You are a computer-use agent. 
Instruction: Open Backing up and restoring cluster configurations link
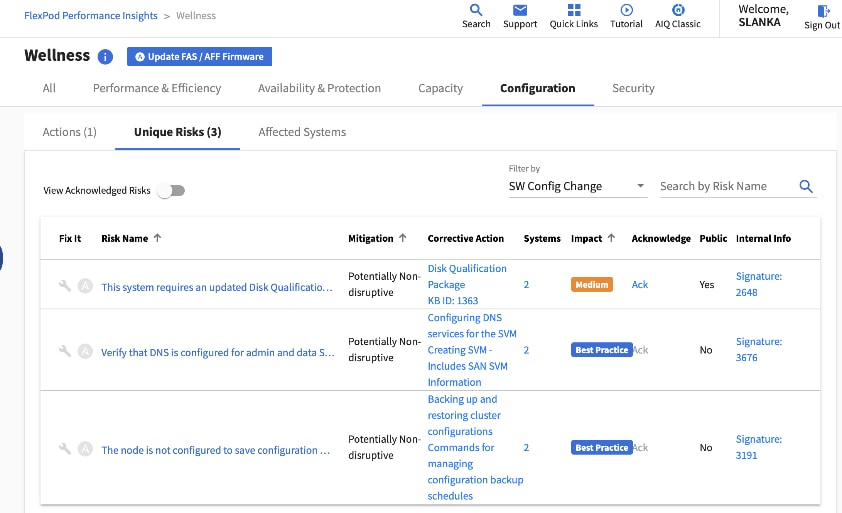point(464,415)
